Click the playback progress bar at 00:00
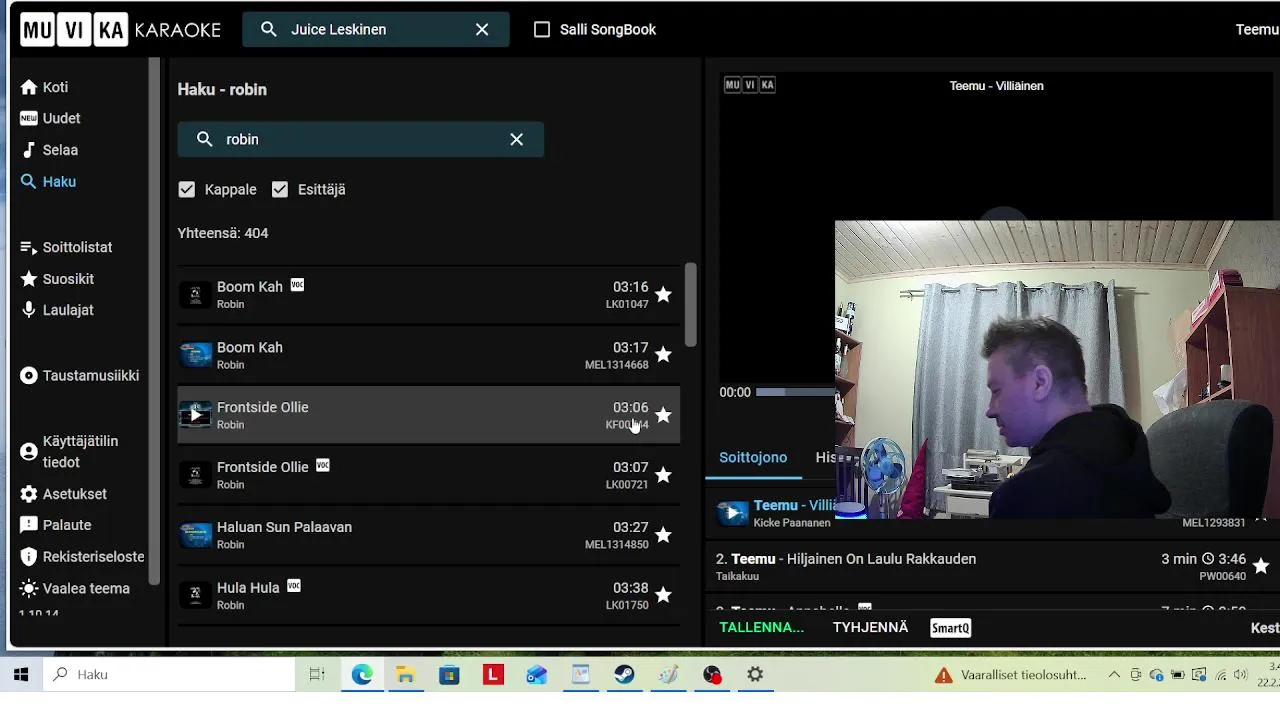Viewport: 1280px width, 720px height. (795, 392)
